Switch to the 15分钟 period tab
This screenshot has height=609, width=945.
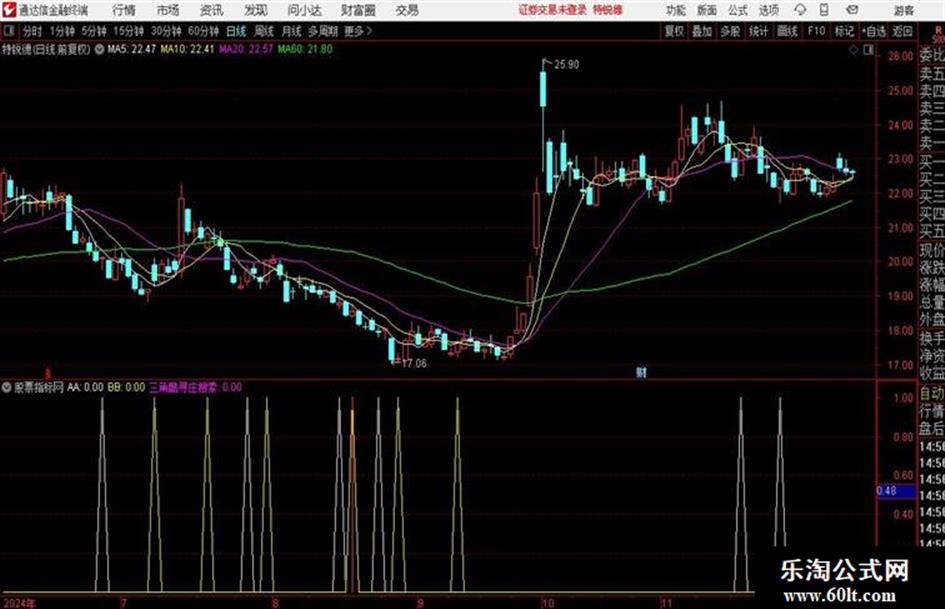click(129, 31)
